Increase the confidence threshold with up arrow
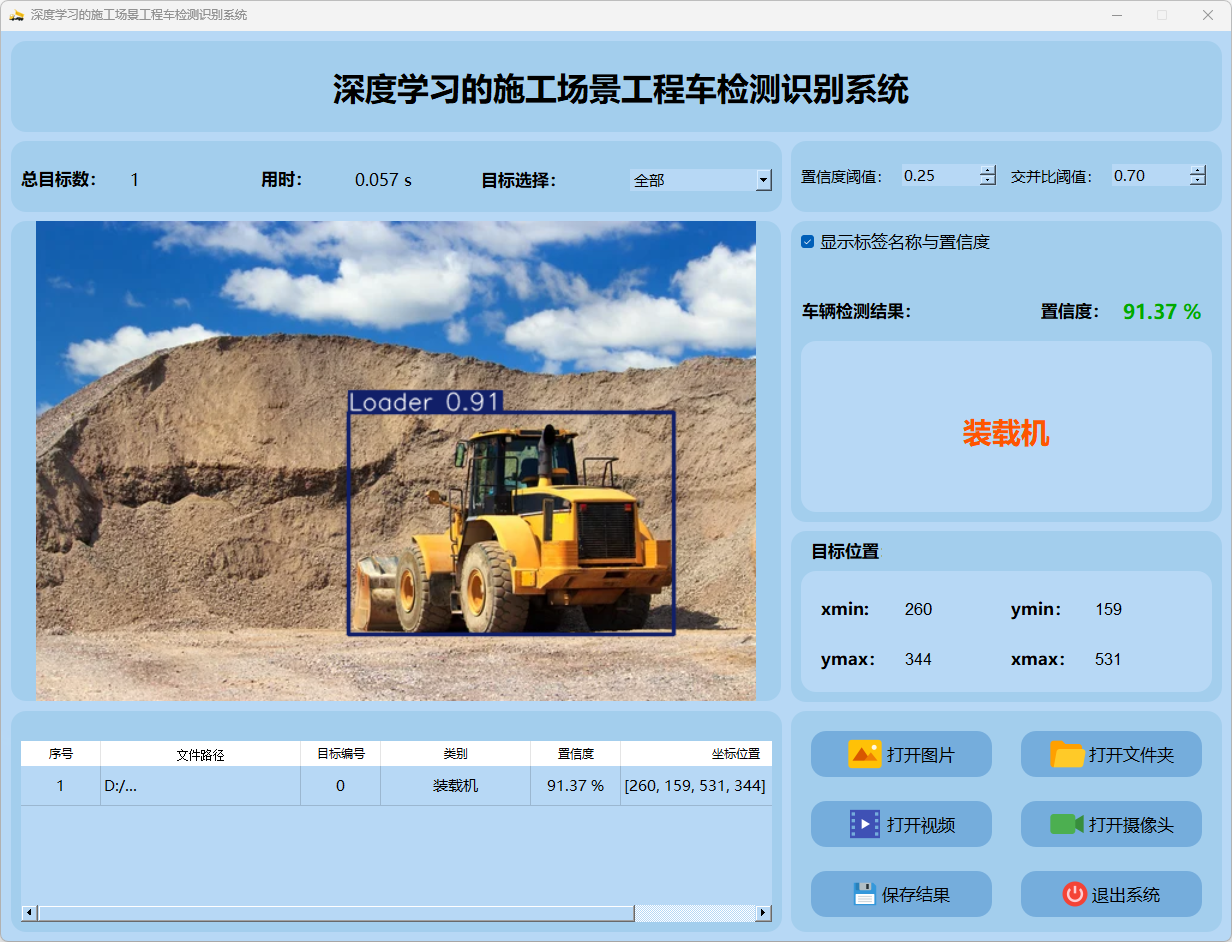1232x942 pixels. click(x=988, y=170)
